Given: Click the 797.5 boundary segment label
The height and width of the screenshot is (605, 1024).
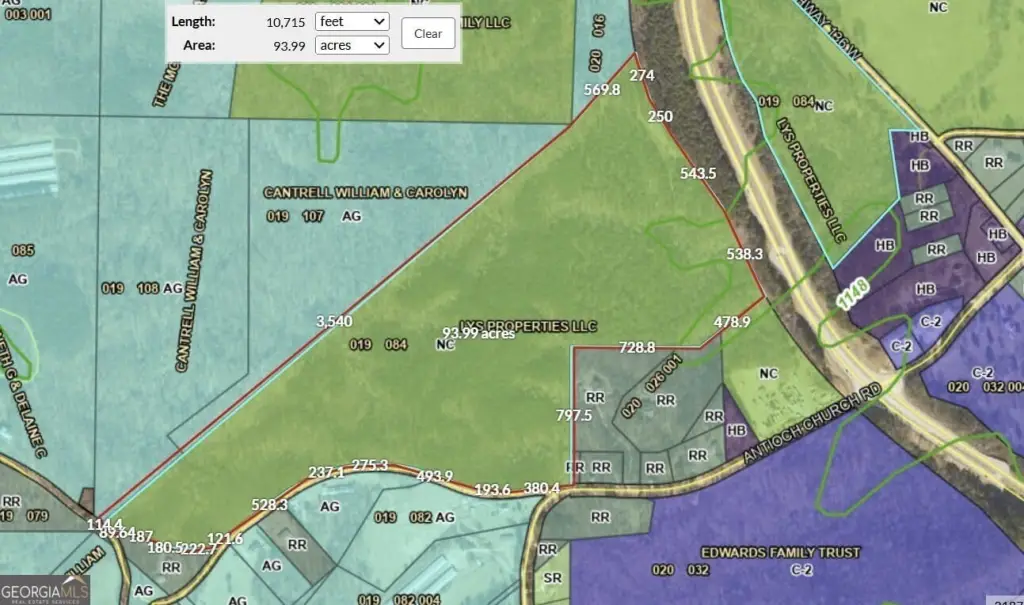Looking at the screenshot, I should click(x=574, y=415).
